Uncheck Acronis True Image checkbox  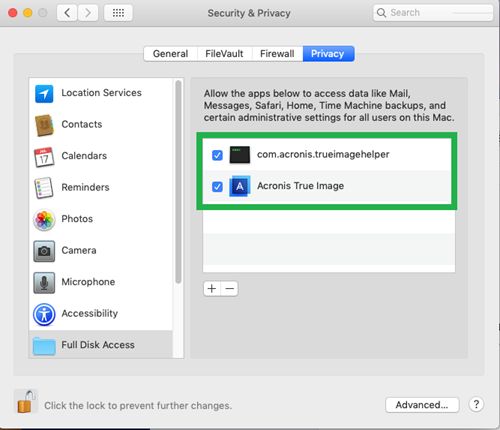coord(217,187)
